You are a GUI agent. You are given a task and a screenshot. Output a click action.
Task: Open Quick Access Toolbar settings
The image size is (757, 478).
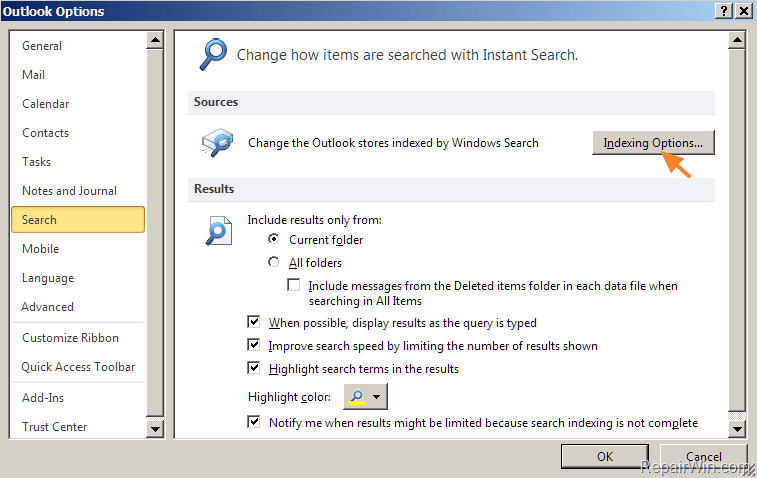77,366
